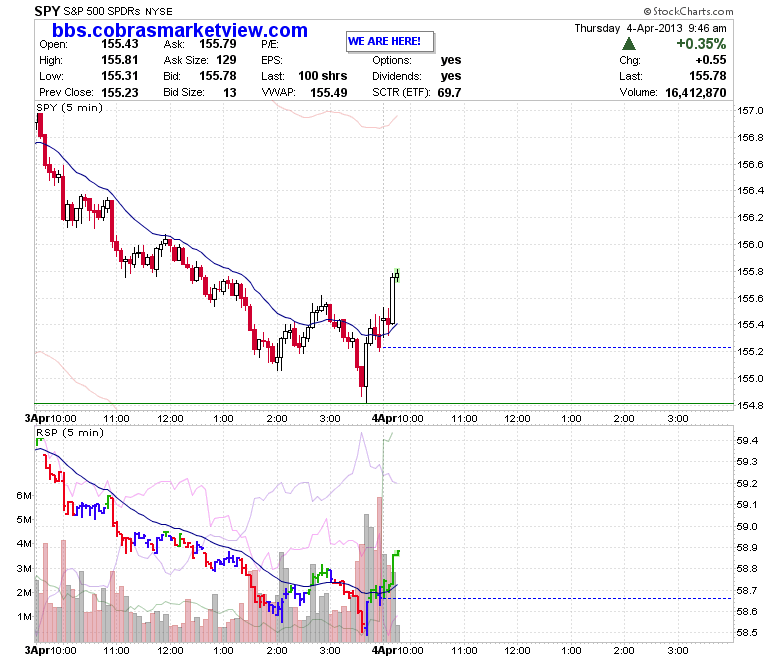Click the WE ARE HERE! label box
The height and width of the screenshot is (659, 780).
[x=390, y=42]
